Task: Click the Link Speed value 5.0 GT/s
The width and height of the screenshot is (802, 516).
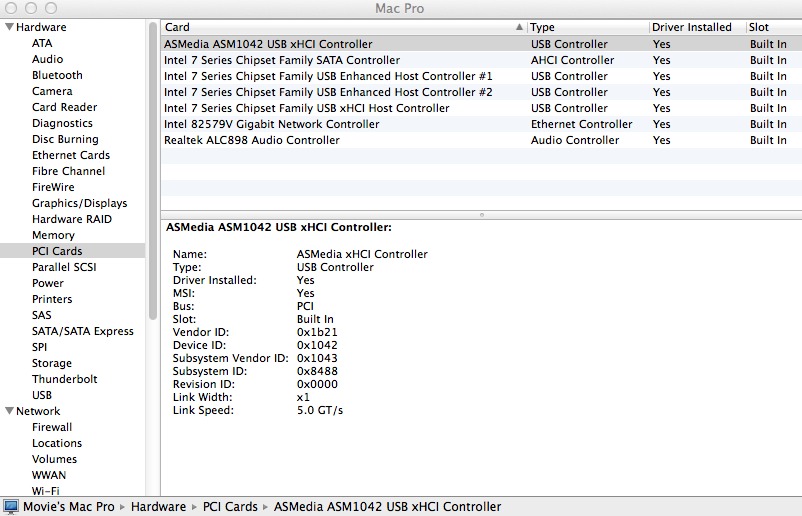Action: tap(320, 410)
